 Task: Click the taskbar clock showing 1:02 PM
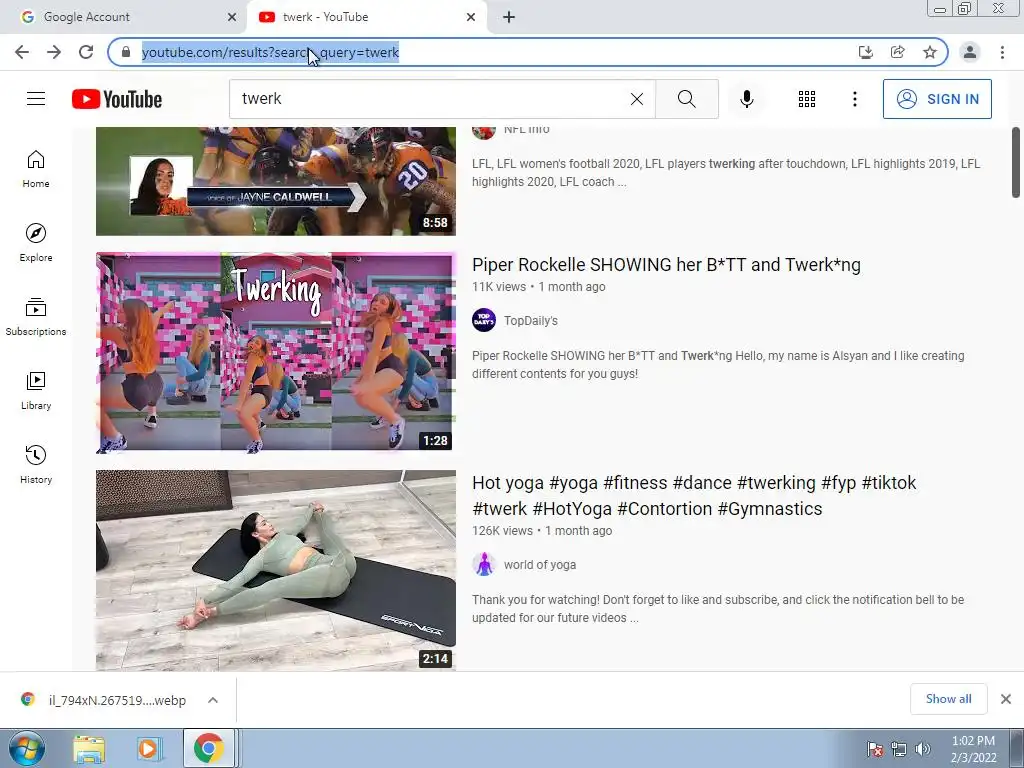tap(973, 749)
